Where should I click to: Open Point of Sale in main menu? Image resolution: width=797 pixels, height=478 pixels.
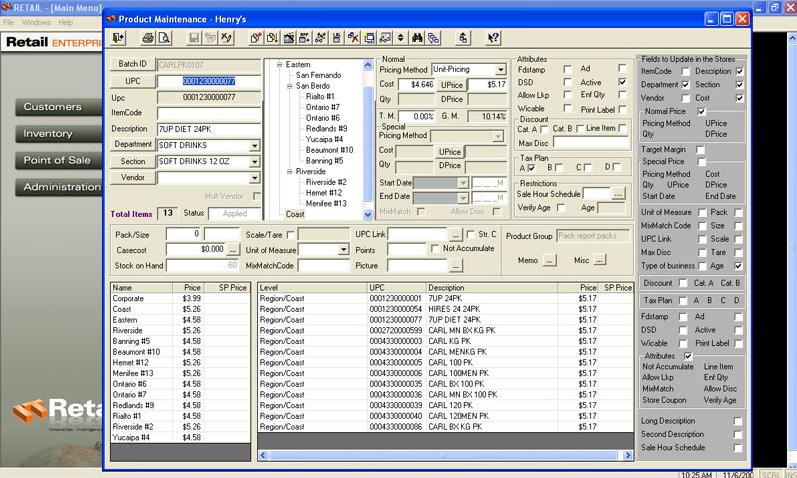coord(59,160)
